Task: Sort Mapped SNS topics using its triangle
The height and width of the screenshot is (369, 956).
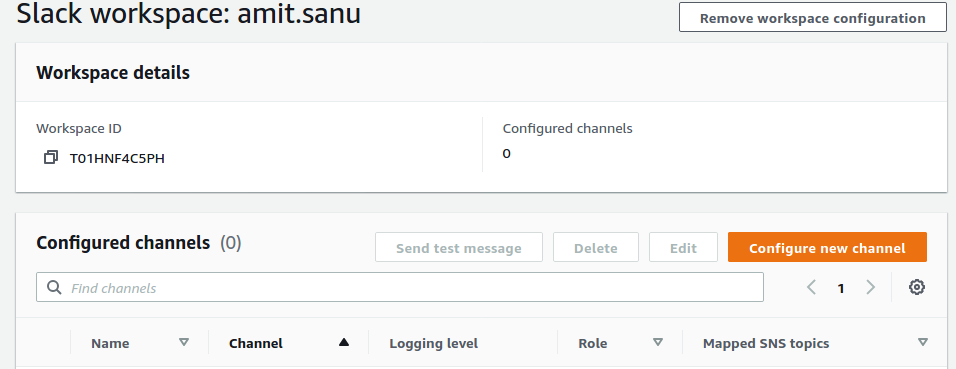Action: pos(923,342)
